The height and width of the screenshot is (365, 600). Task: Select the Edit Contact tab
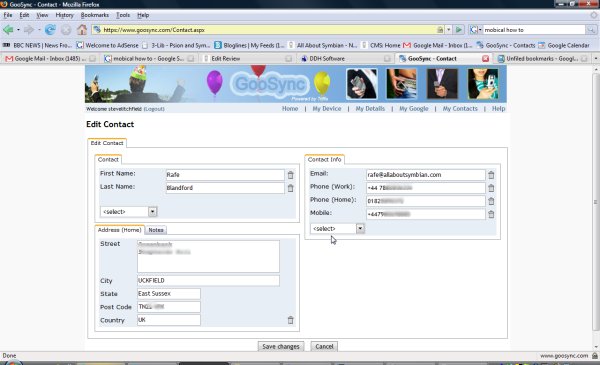click(x=107, y=143)
